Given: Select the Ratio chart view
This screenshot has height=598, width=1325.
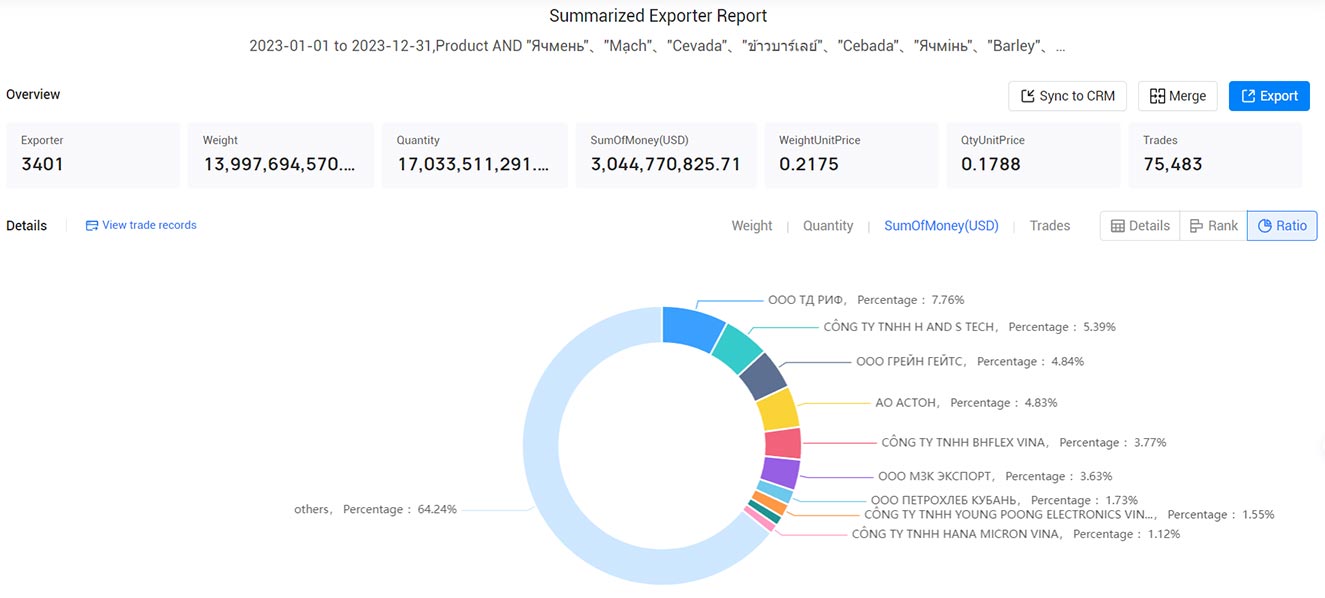Looking at the screenshot, I should coord(1282,226).
